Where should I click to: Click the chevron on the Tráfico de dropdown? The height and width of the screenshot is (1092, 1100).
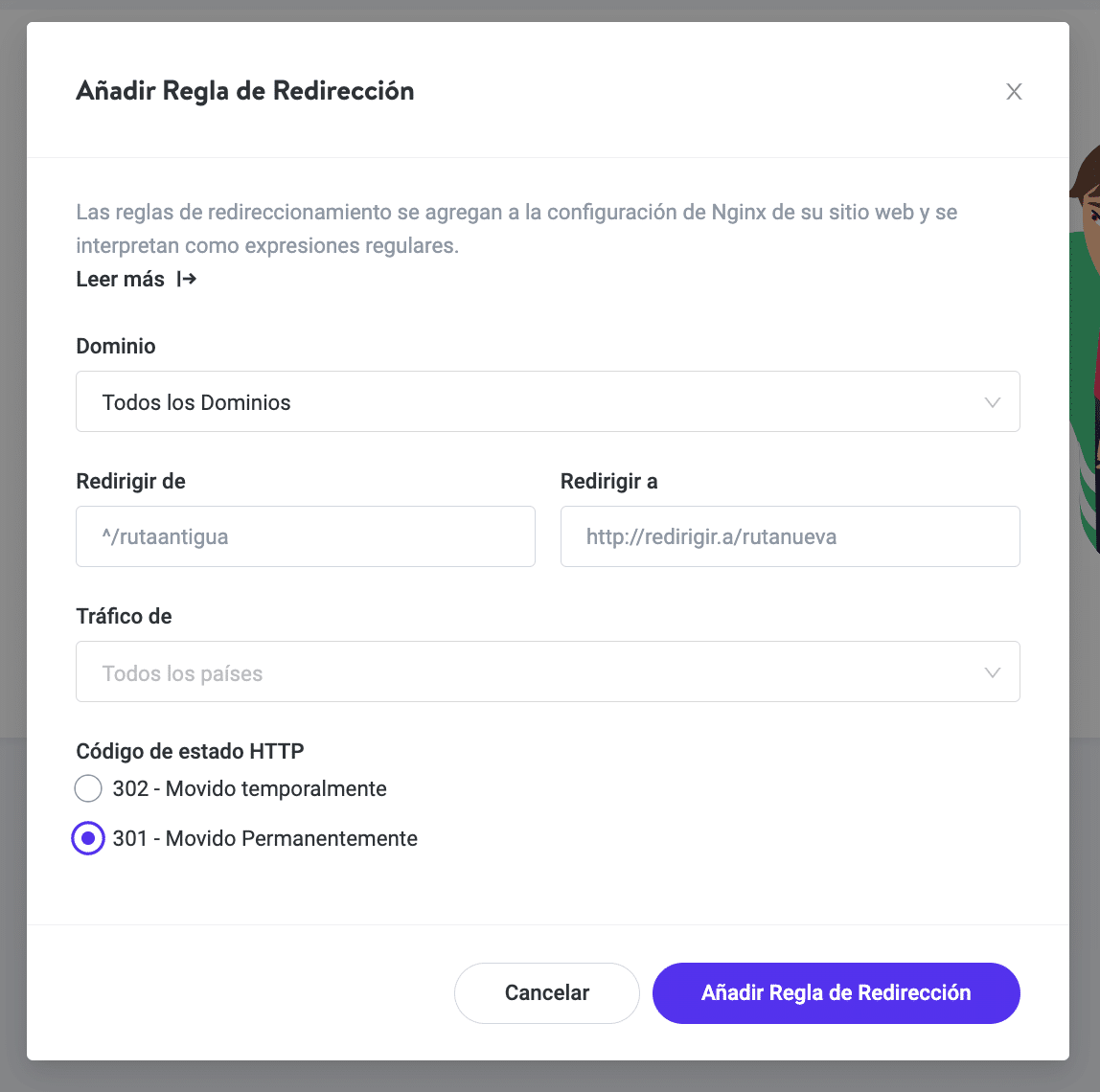pos(993,671)
